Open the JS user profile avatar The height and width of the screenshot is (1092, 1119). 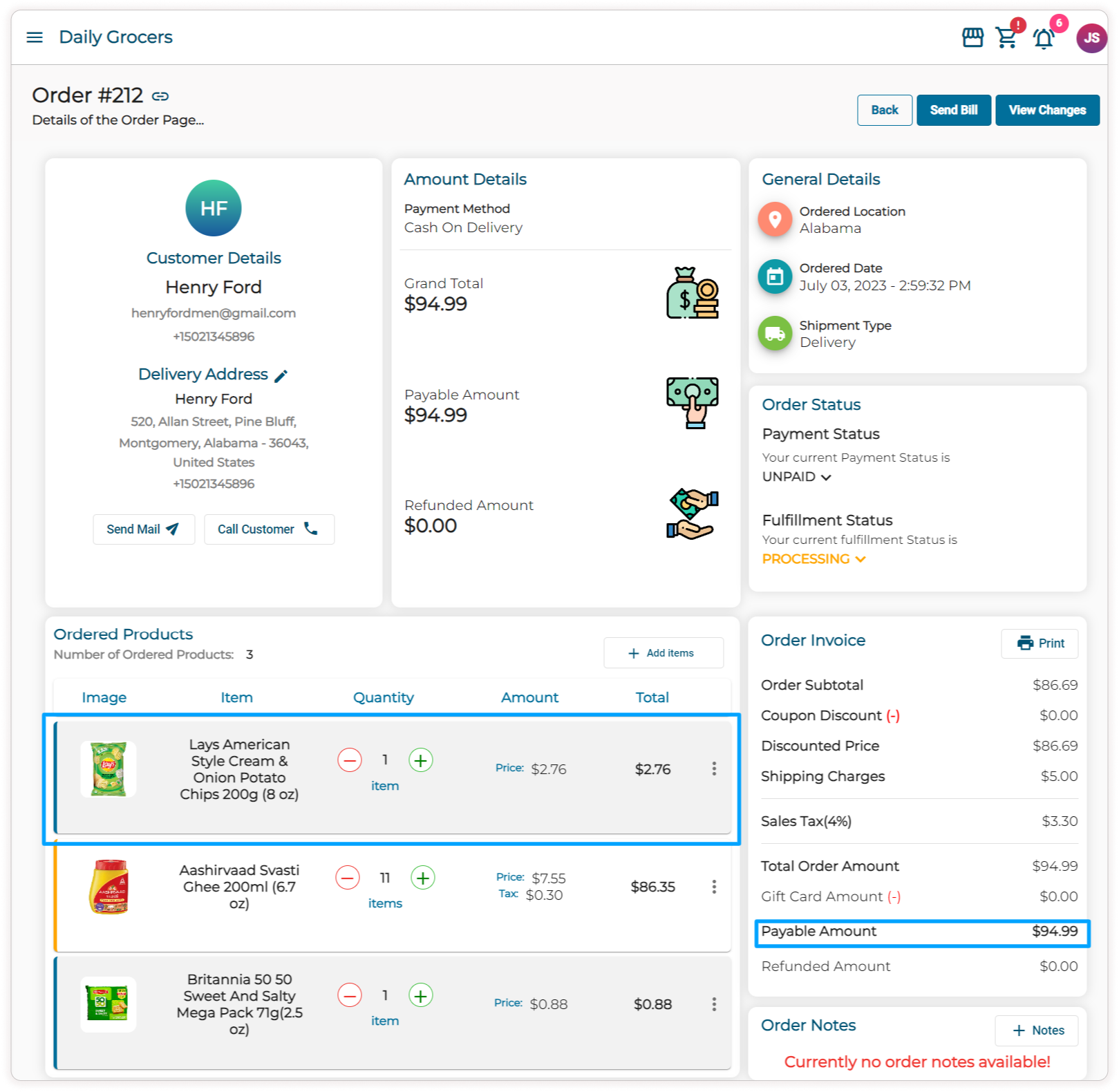(x=1091, y=38)
